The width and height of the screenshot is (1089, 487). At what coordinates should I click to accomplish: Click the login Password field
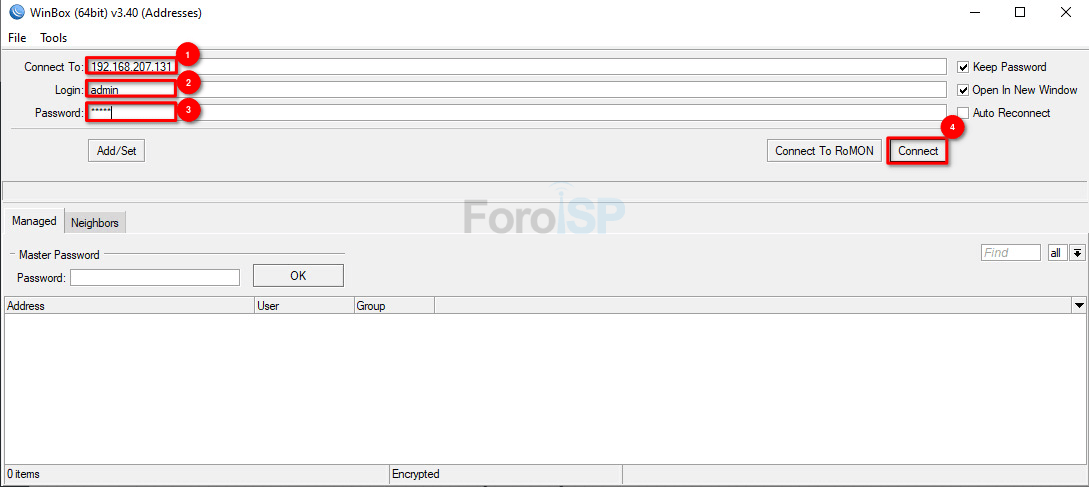[515, 113]
